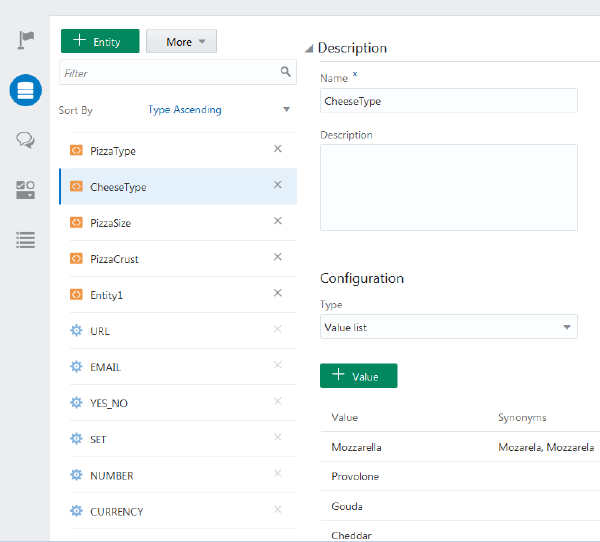The width and height of the screenshot is (600, 542).
Task: Click the orange icon beside CheeseType
Action: (76, 186)
